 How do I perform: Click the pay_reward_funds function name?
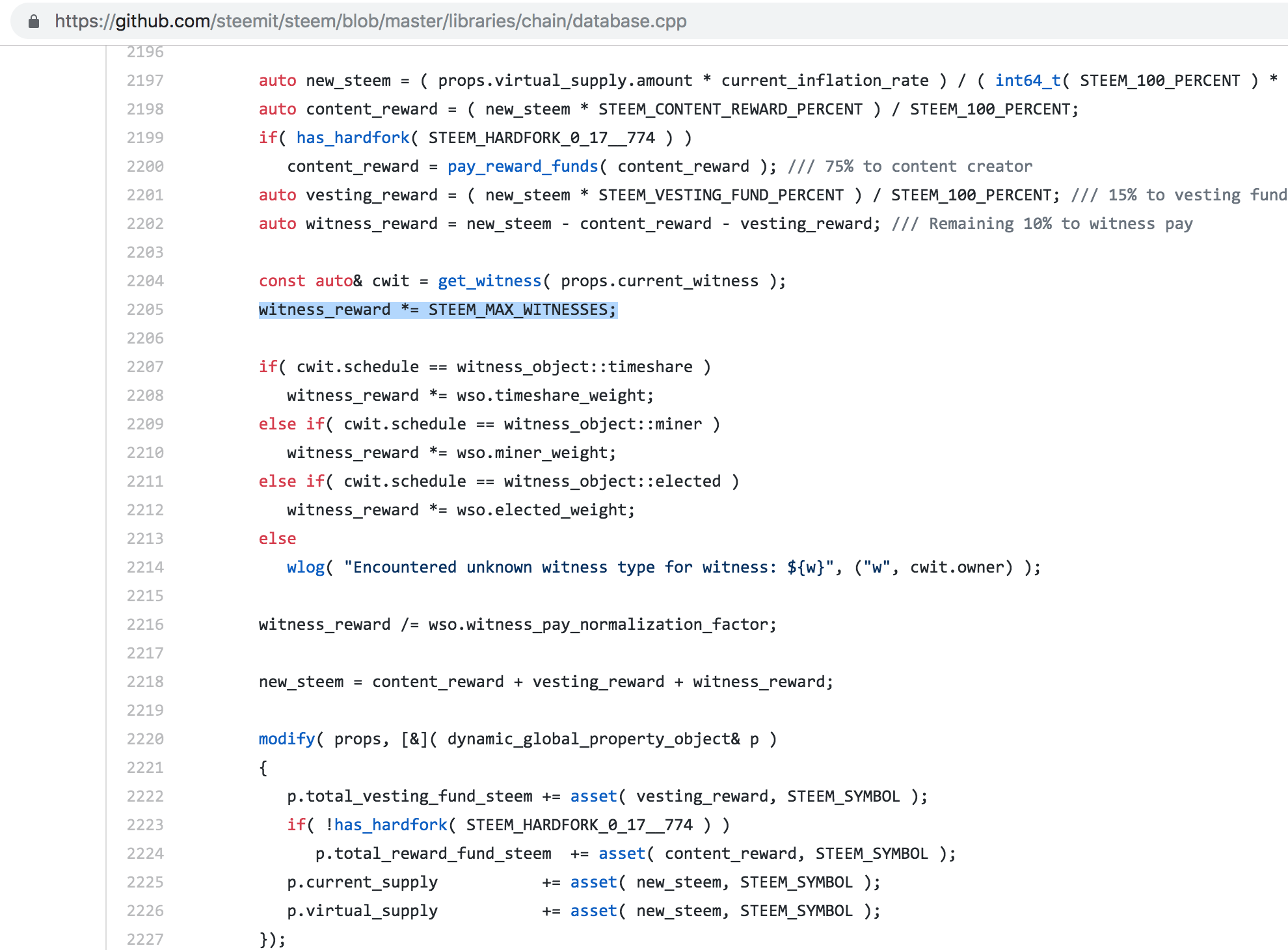522,167
